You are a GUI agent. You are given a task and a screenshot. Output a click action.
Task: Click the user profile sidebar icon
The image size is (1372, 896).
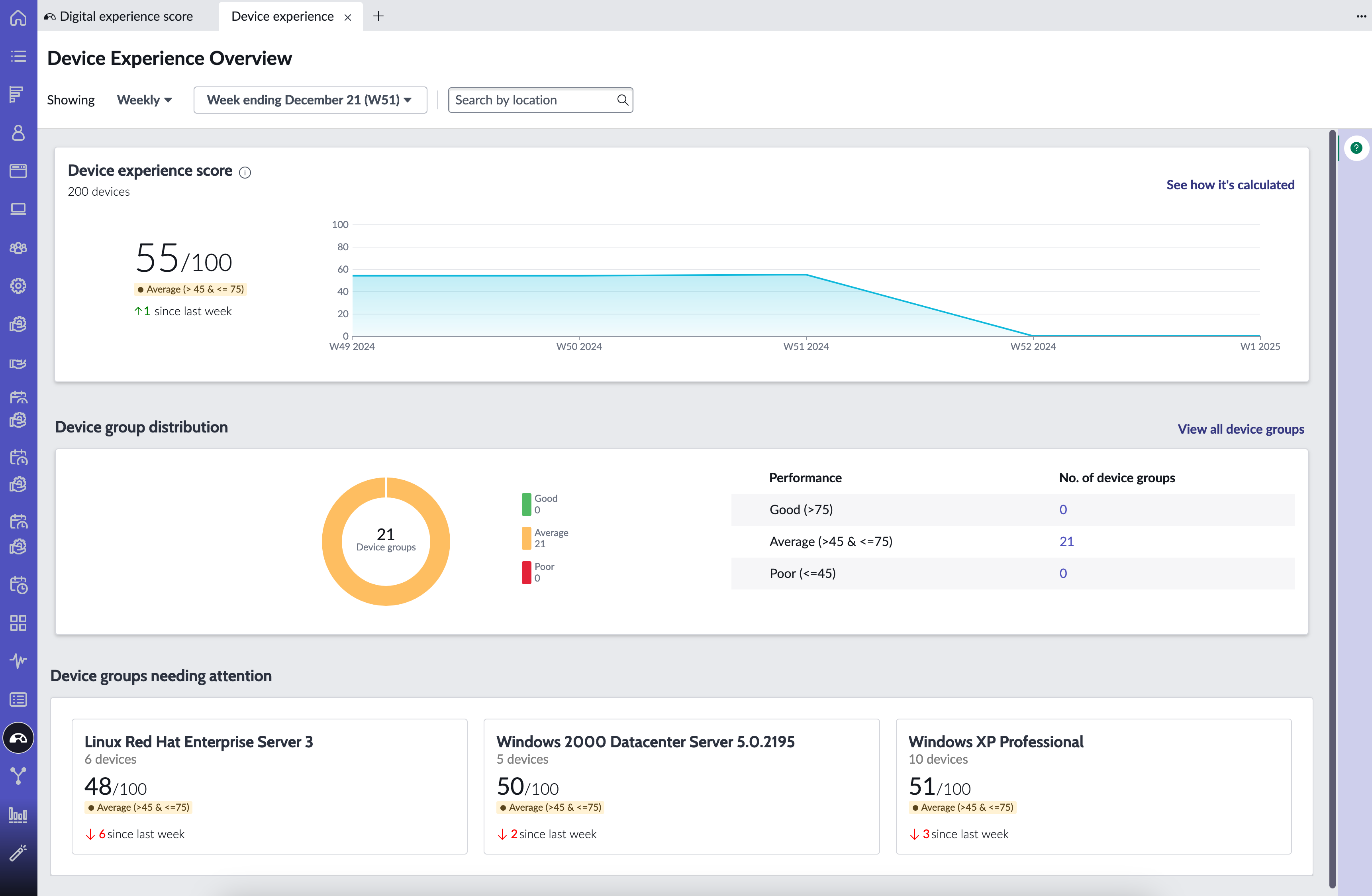tap(18, 133)
